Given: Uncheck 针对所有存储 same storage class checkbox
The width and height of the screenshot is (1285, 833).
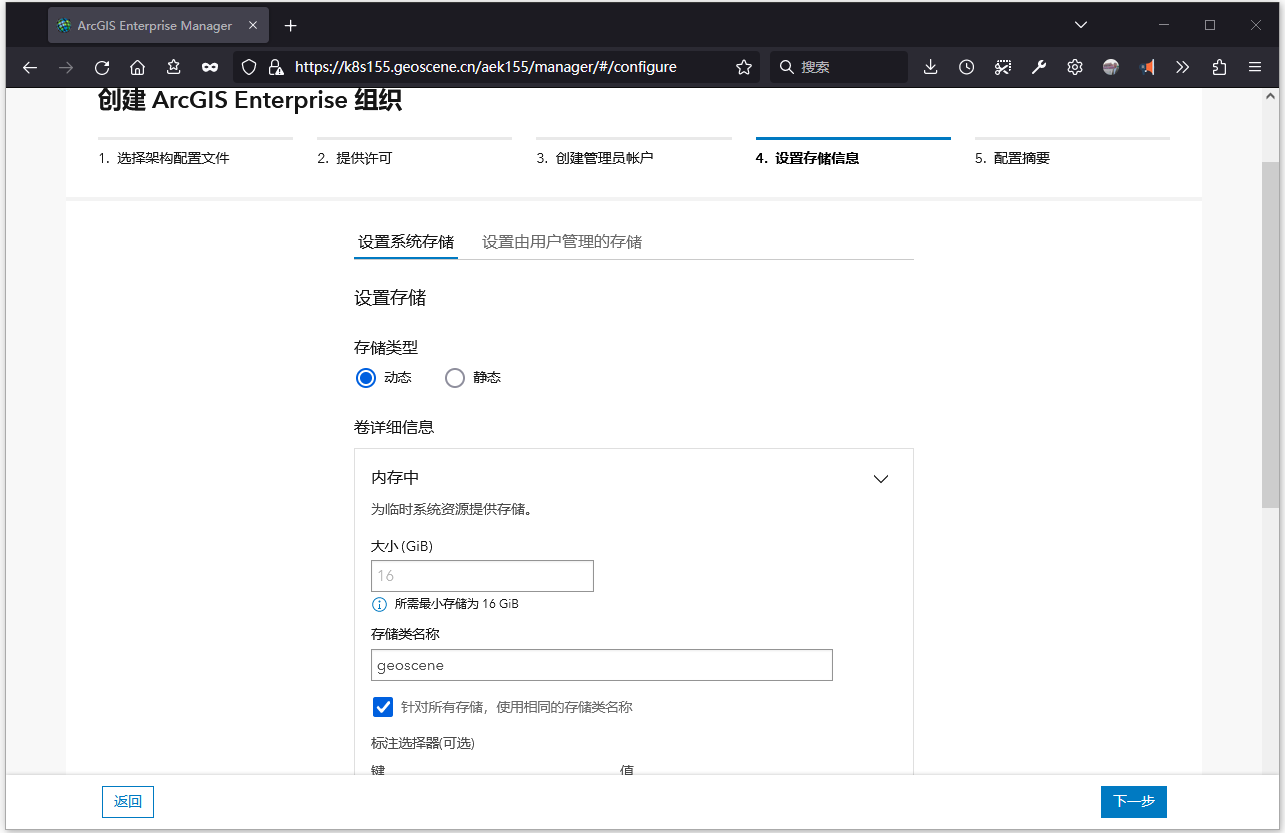Looking at the screenshot, I should (x=383, y=707).
